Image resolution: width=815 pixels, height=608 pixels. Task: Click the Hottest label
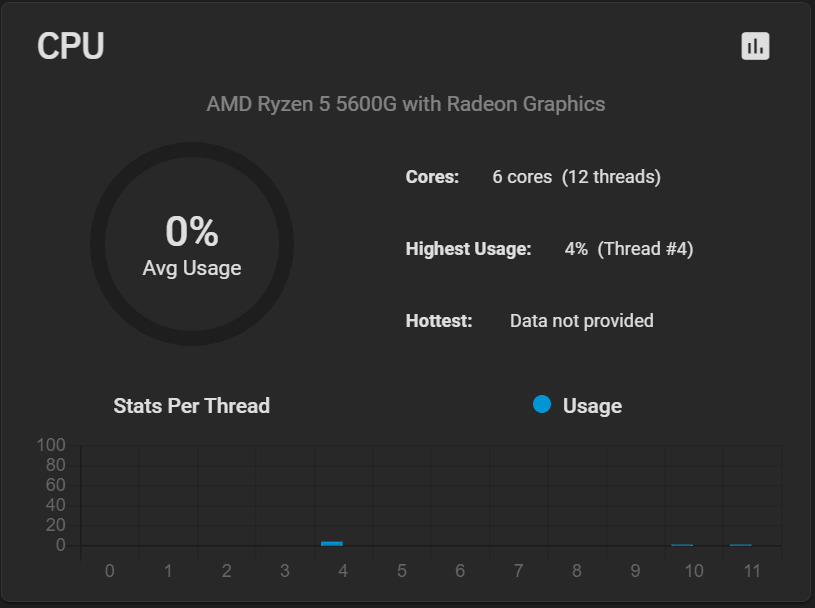pos(439,321)
